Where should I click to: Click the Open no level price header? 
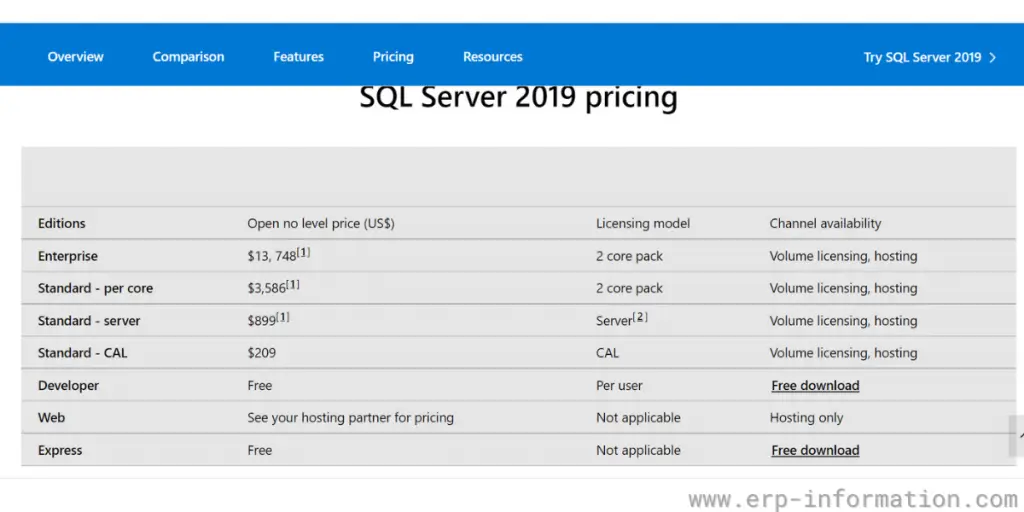[x=321, y=224]
